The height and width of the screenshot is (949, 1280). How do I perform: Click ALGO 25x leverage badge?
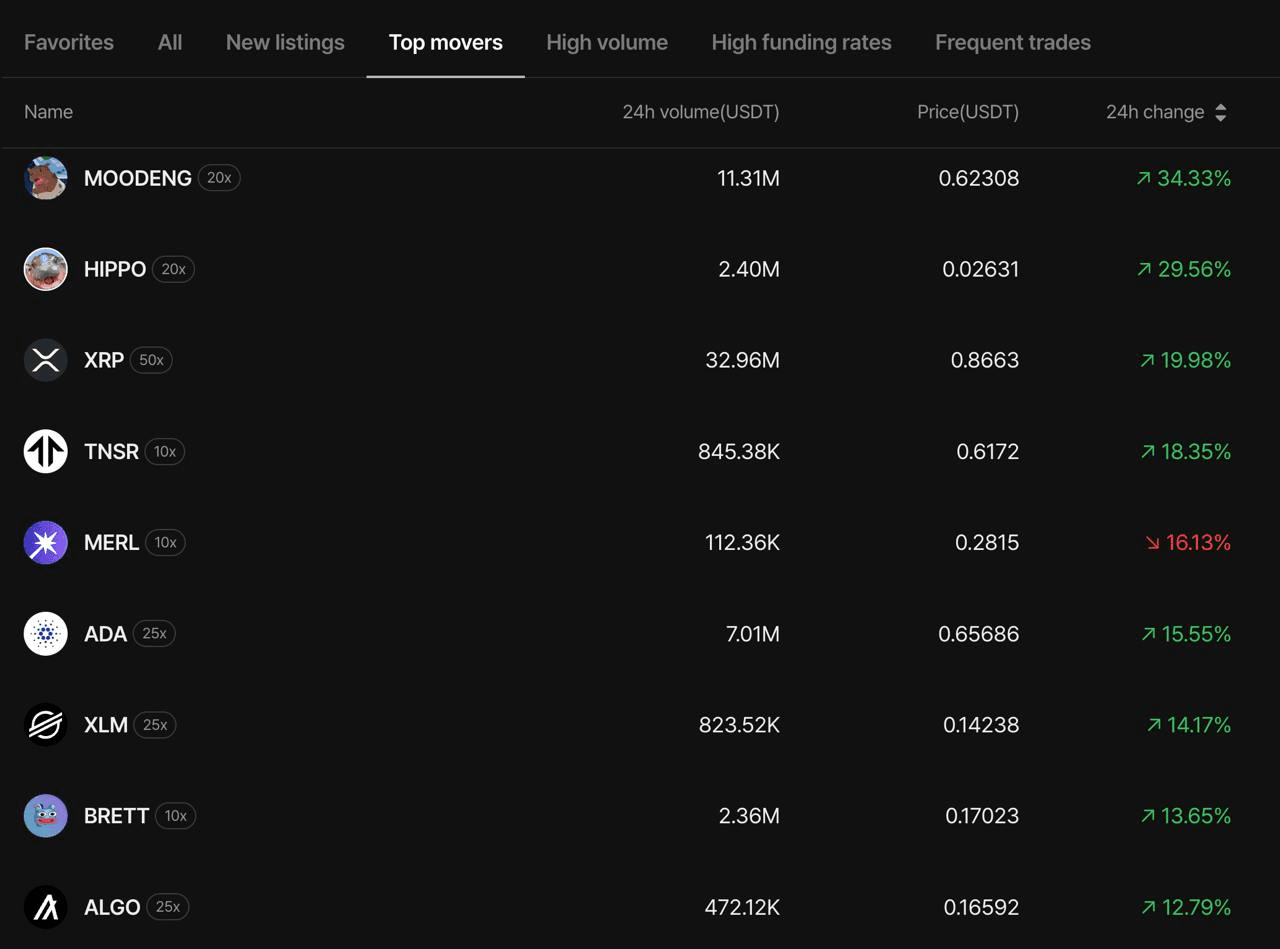(168, 907)
